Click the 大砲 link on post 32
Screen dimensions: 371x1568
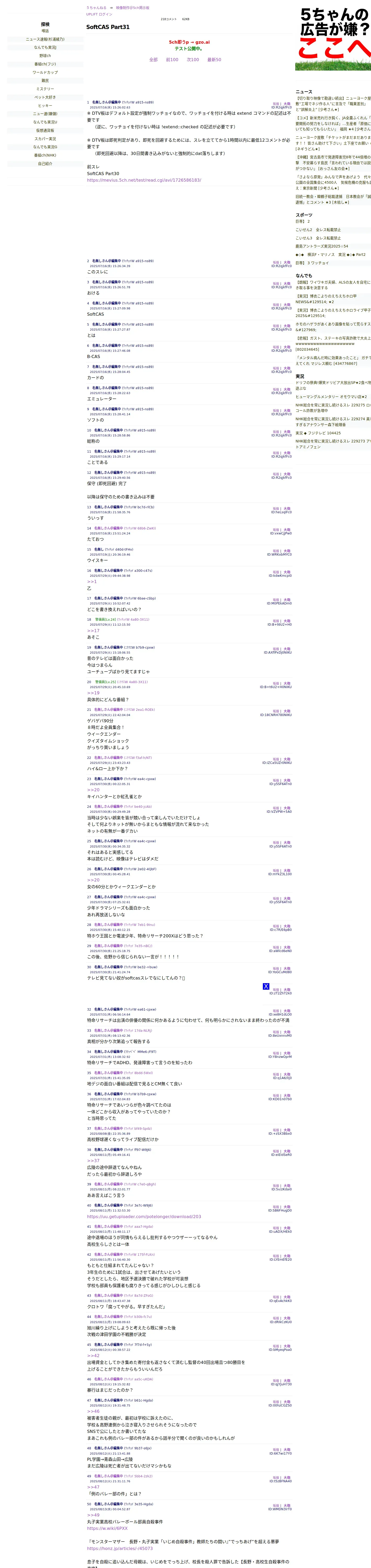[x=287, y=1011]
